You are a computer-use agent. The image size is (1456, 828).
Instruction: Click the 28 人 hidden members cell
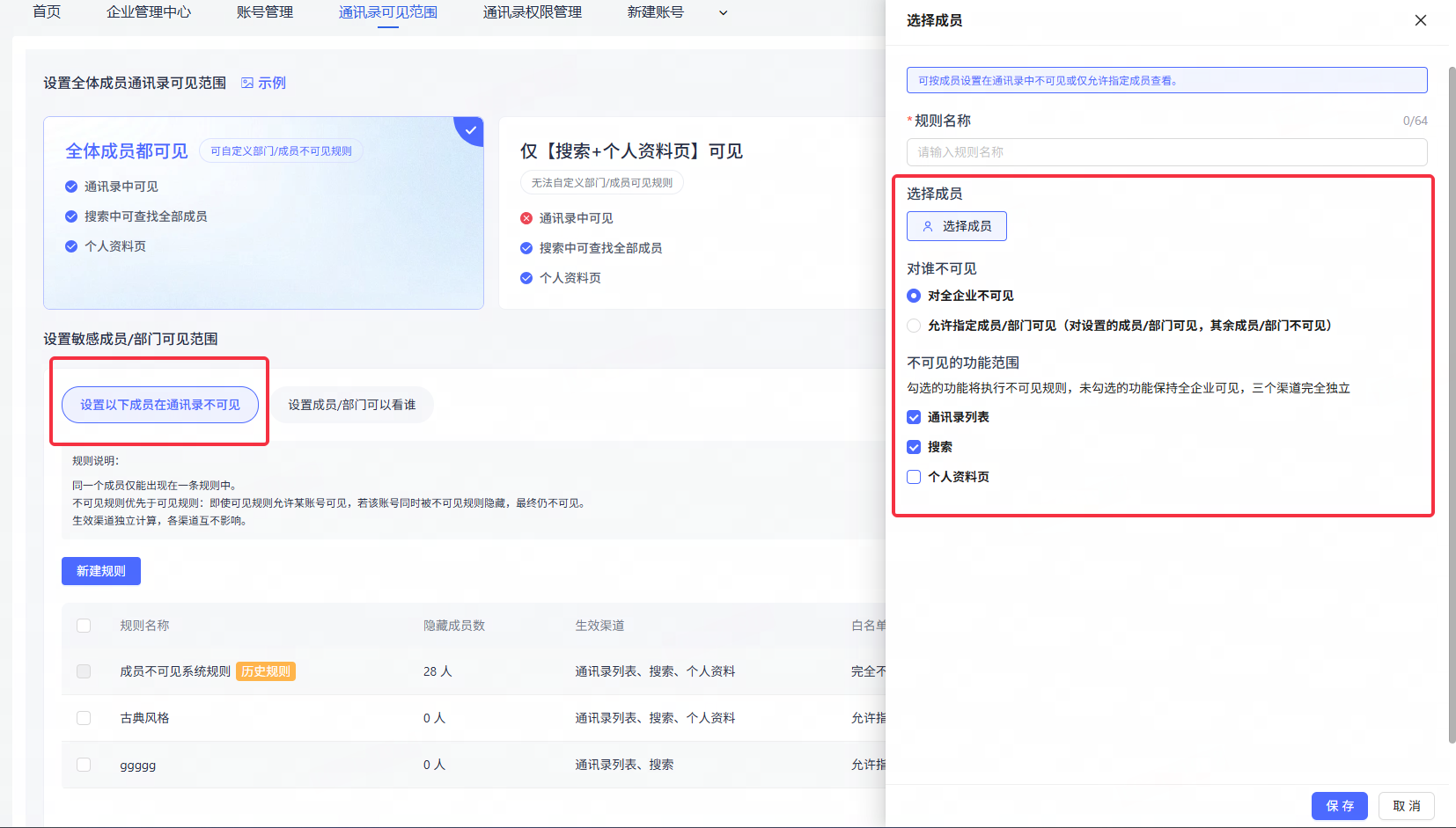pos(438,671)
